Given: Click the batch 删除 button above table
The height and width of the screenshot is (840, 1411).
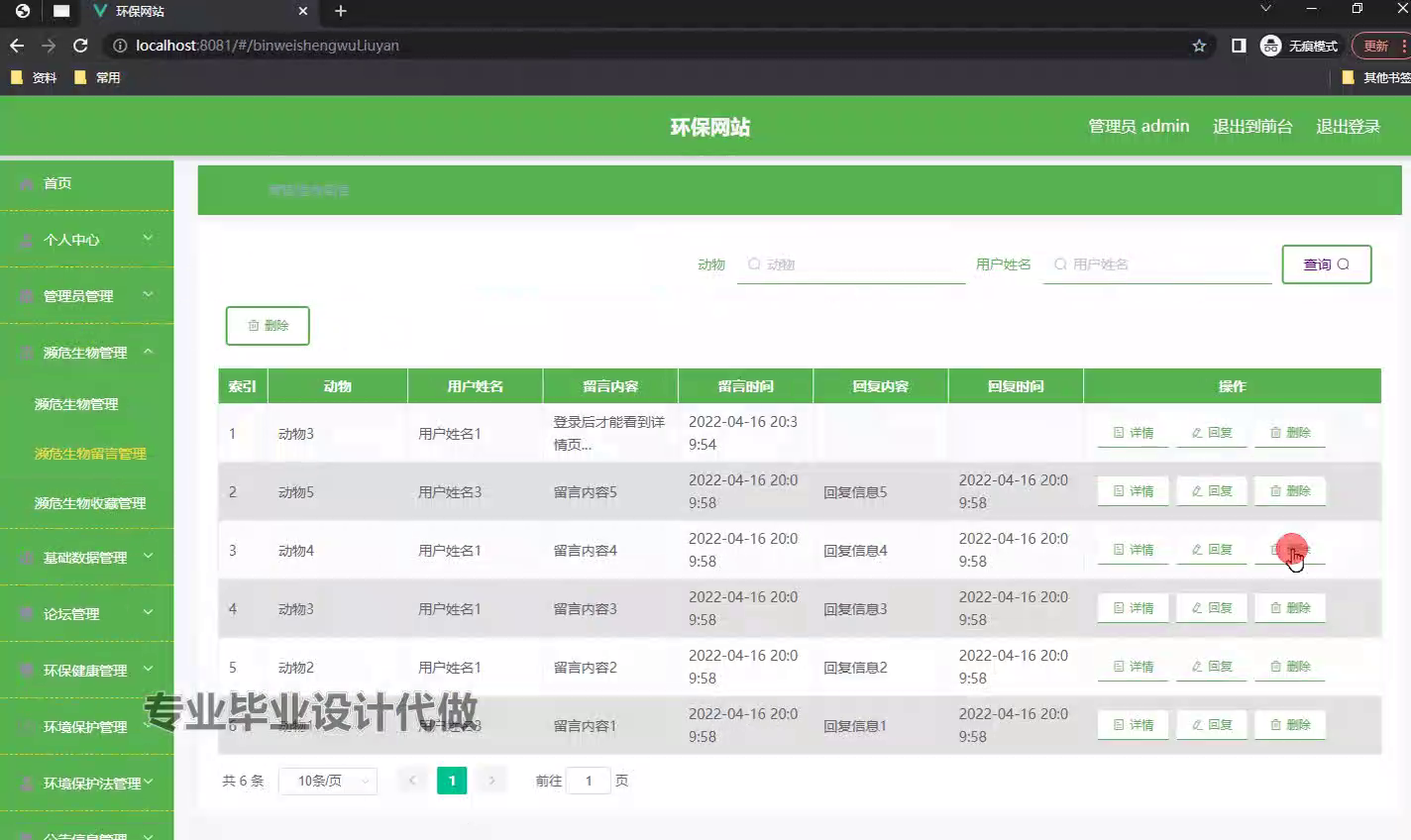Looking at the screenshot, I should point(268,326).
